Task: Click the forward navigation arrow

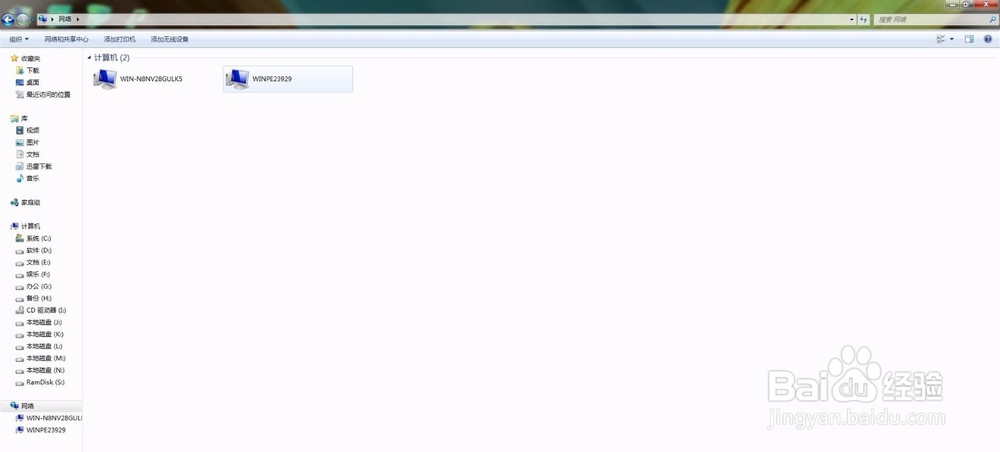Action: click(23, 20)
